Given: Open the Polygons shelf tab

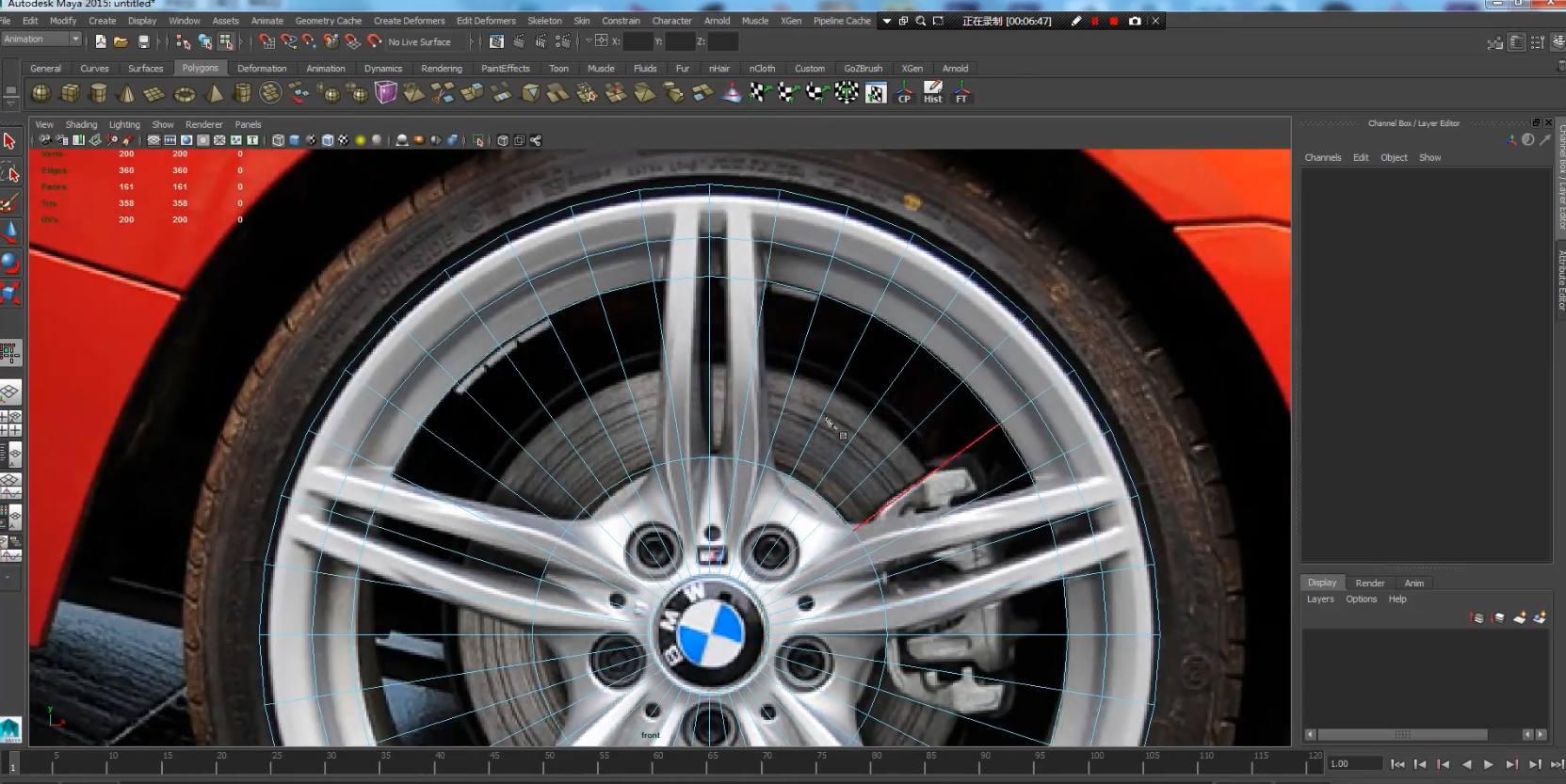Looking at the screenshot, I should 200,68.
